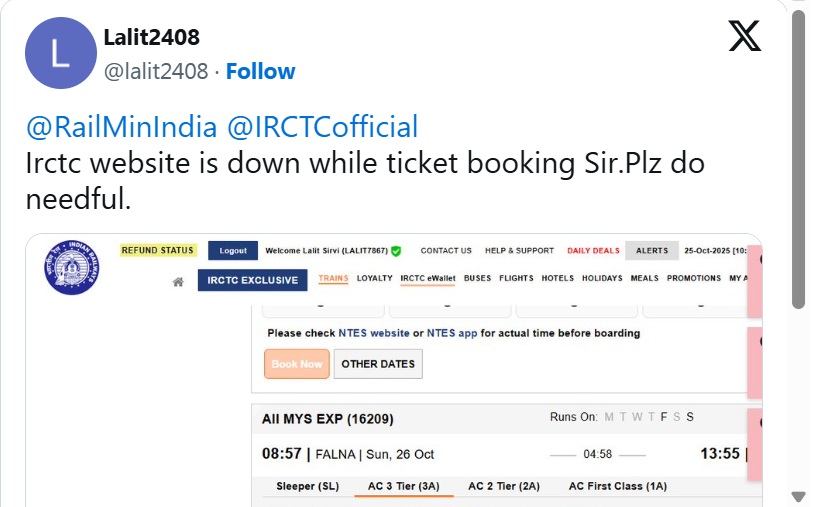Follow the @lalit2408 account
Image resolution: width=814 pixels, height=507 pixels.
click(x=260, y=71)
